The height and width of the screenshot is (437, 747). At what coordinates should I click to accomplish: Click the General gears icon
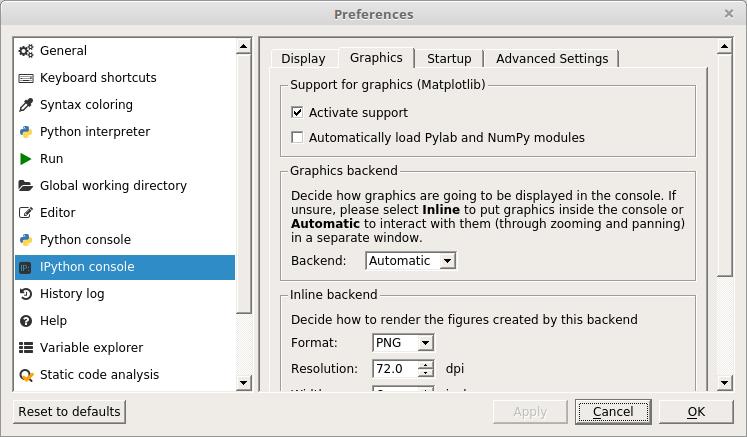26,51
